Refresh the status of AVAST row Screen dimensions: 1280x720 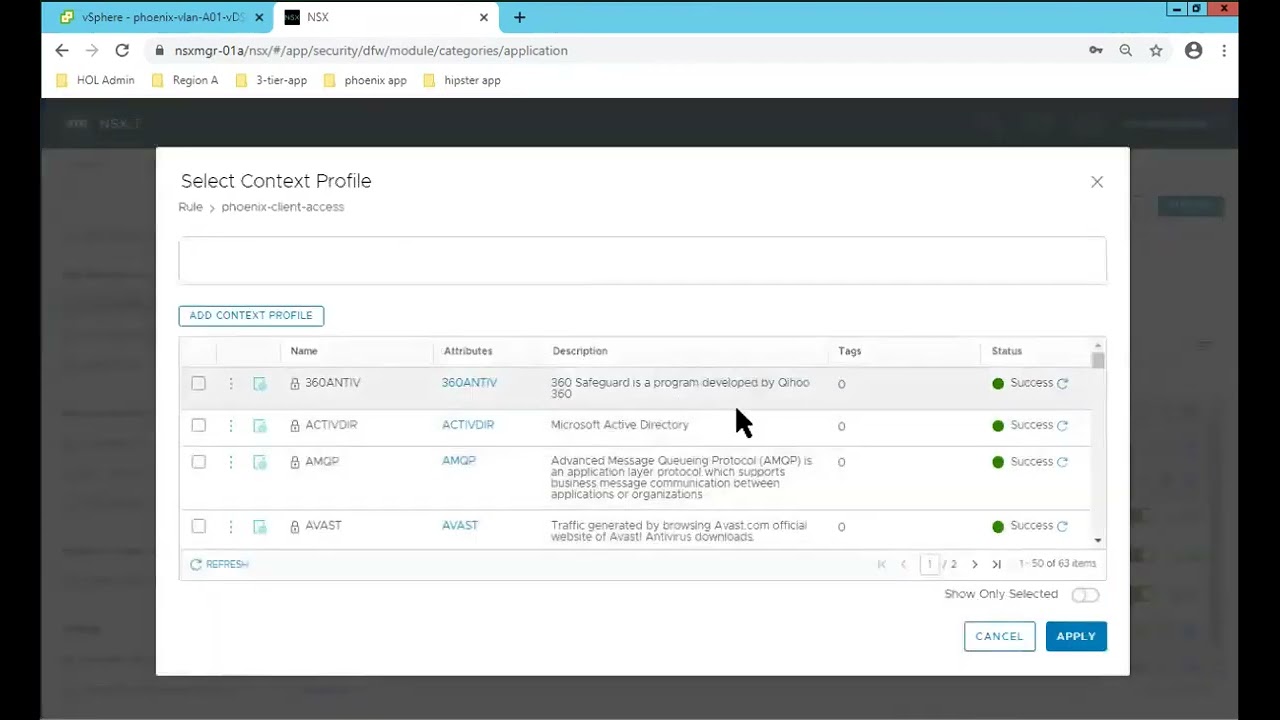click(1063, 526)
